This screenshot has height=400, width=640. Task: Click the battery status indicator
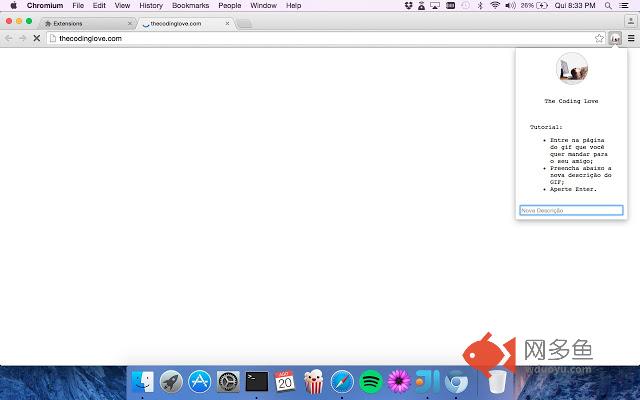(534, 5)
